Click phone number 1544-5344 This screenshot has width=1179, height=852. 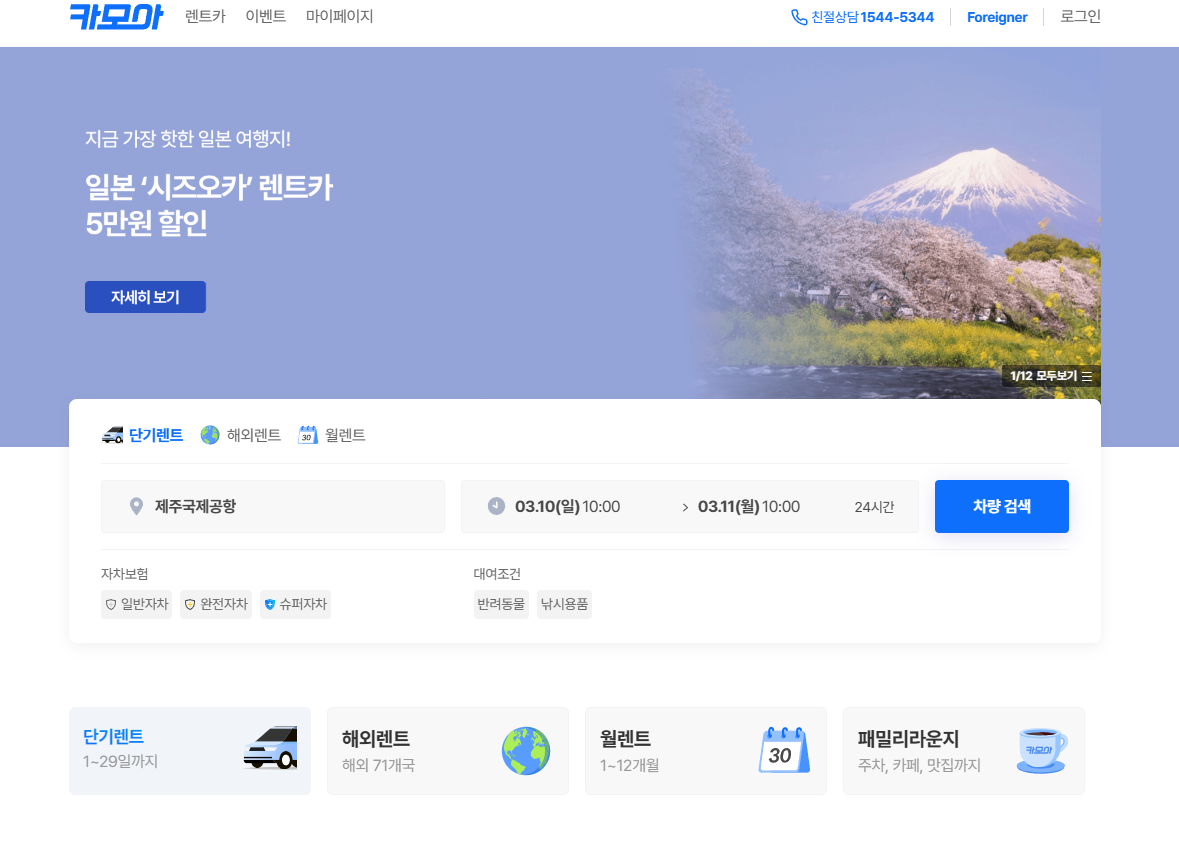(x=897, y=17)
